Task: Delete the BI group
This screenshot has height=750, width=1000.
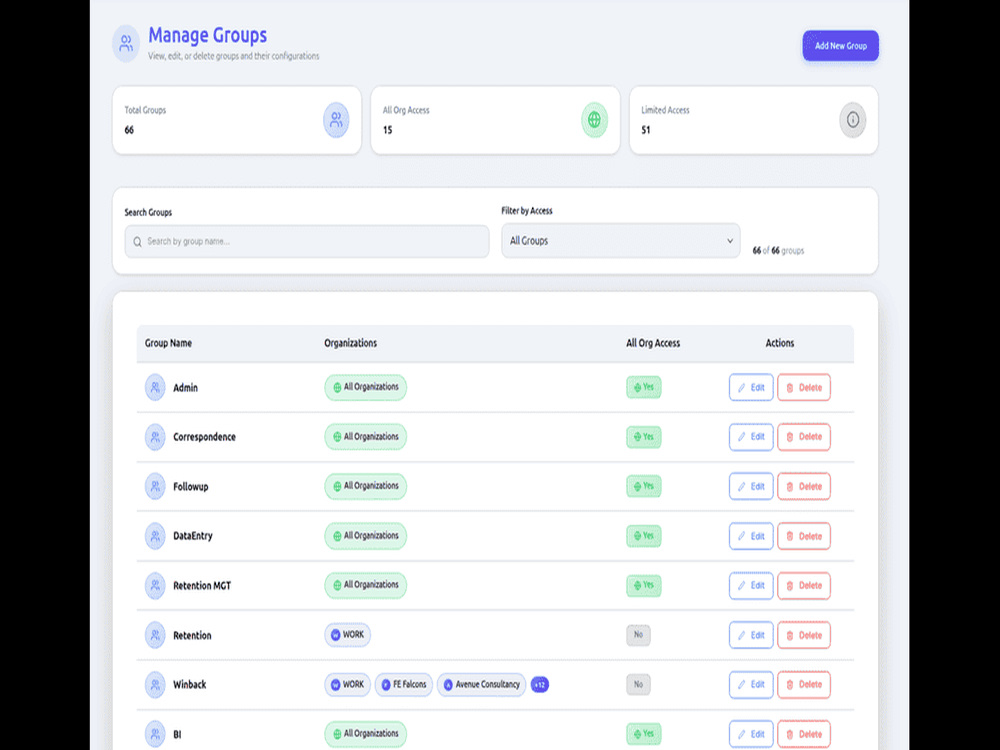Action: (x=804, y=734)
